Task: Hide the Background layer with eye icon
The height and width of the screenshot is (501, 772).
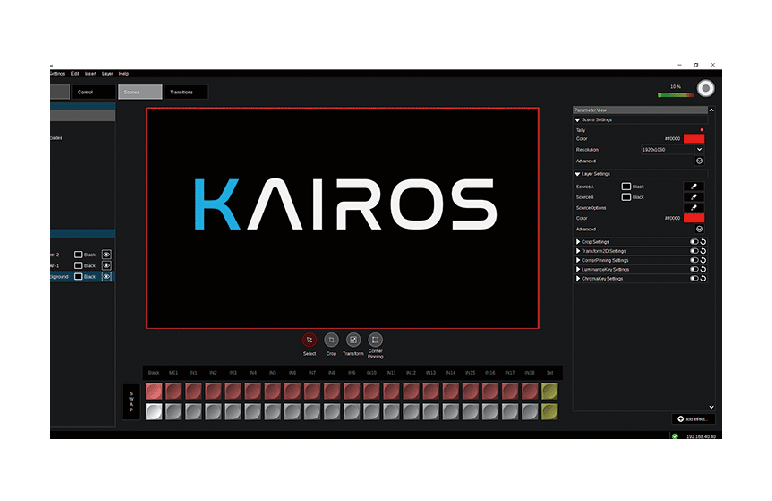Action: (106, 277)
